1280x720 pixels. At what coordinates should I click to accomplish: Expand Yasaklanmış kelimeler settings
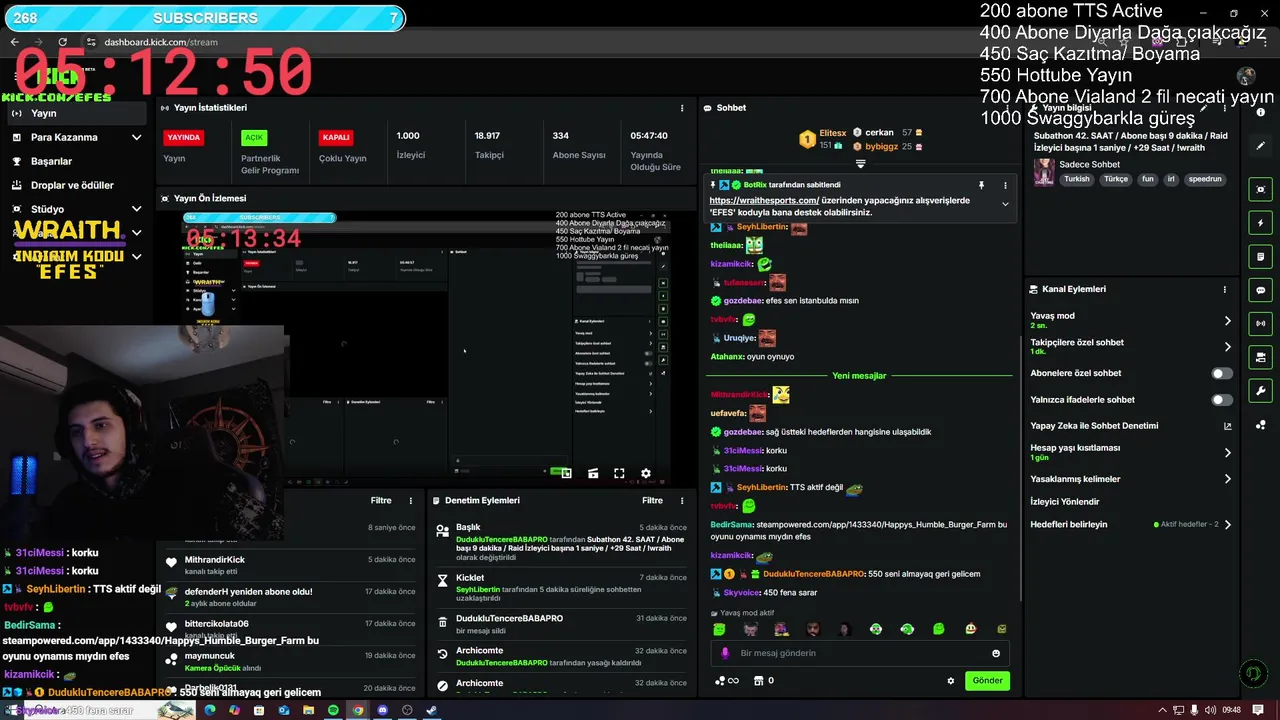1228,479
